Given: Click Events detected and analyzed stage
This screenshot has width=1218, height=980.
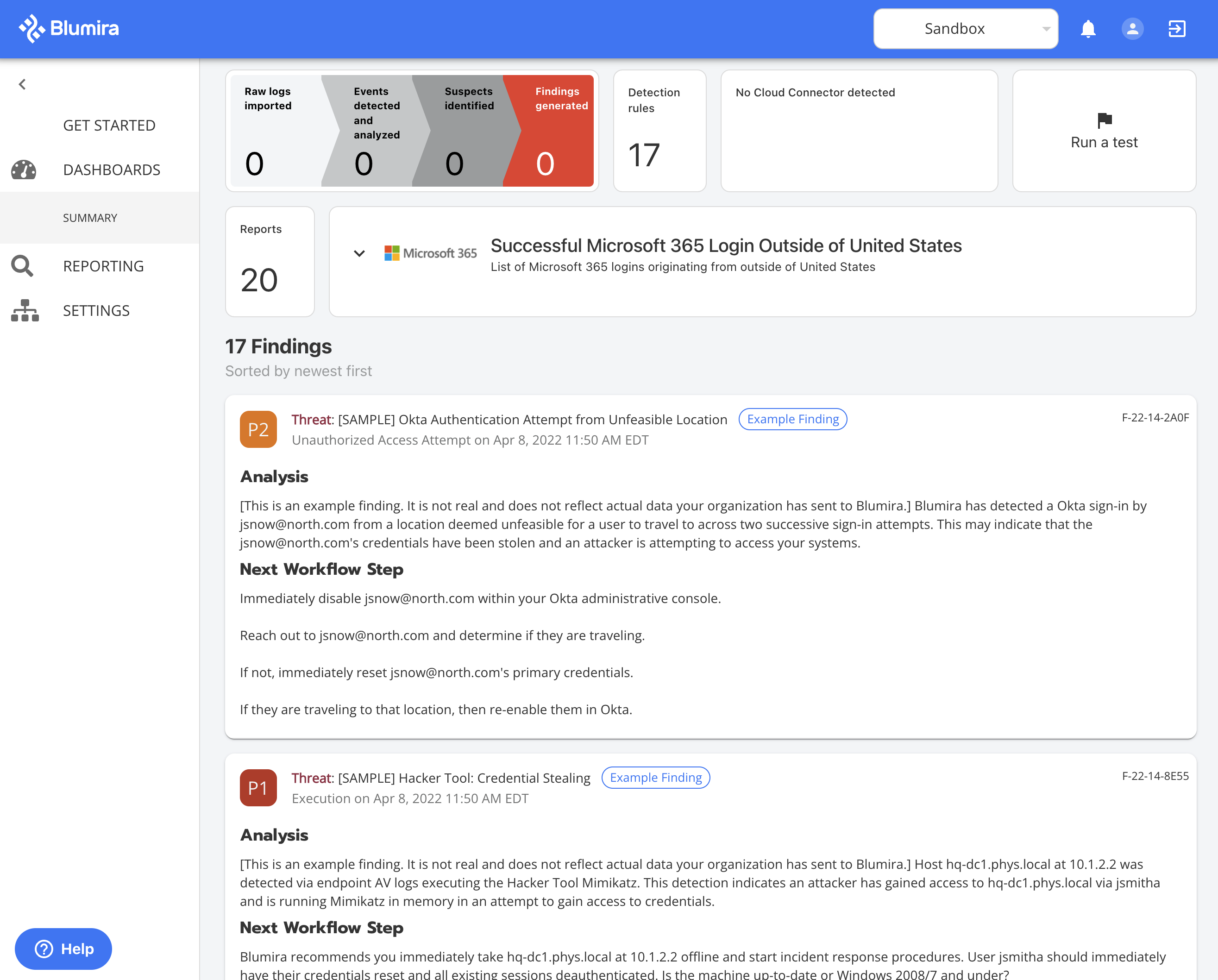Looking at the screenshot, I should click(373, 131).
